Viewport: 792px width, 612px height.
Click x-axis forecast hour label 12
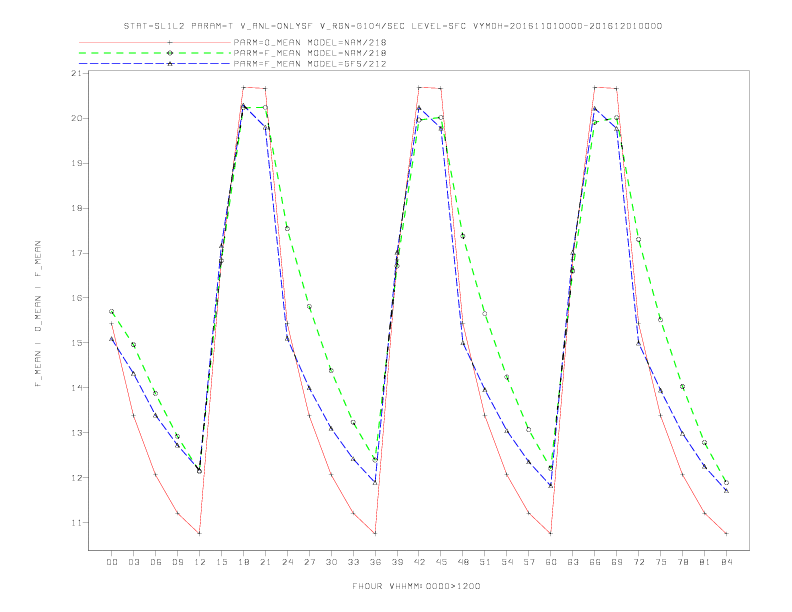tap(200, 562)
